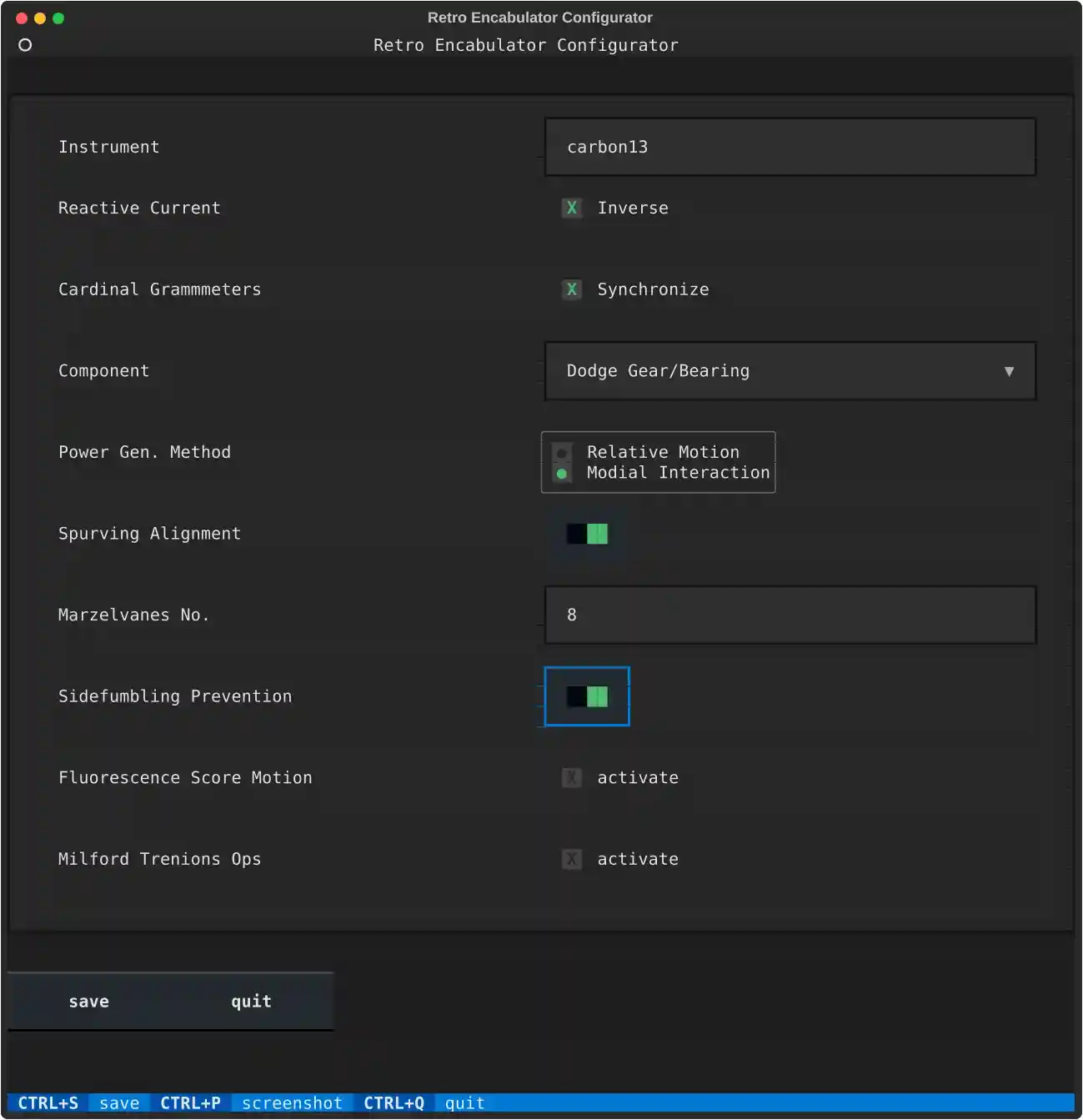
Task: Check activate for Milford Trenions Ops
Action: coord(572,859)
